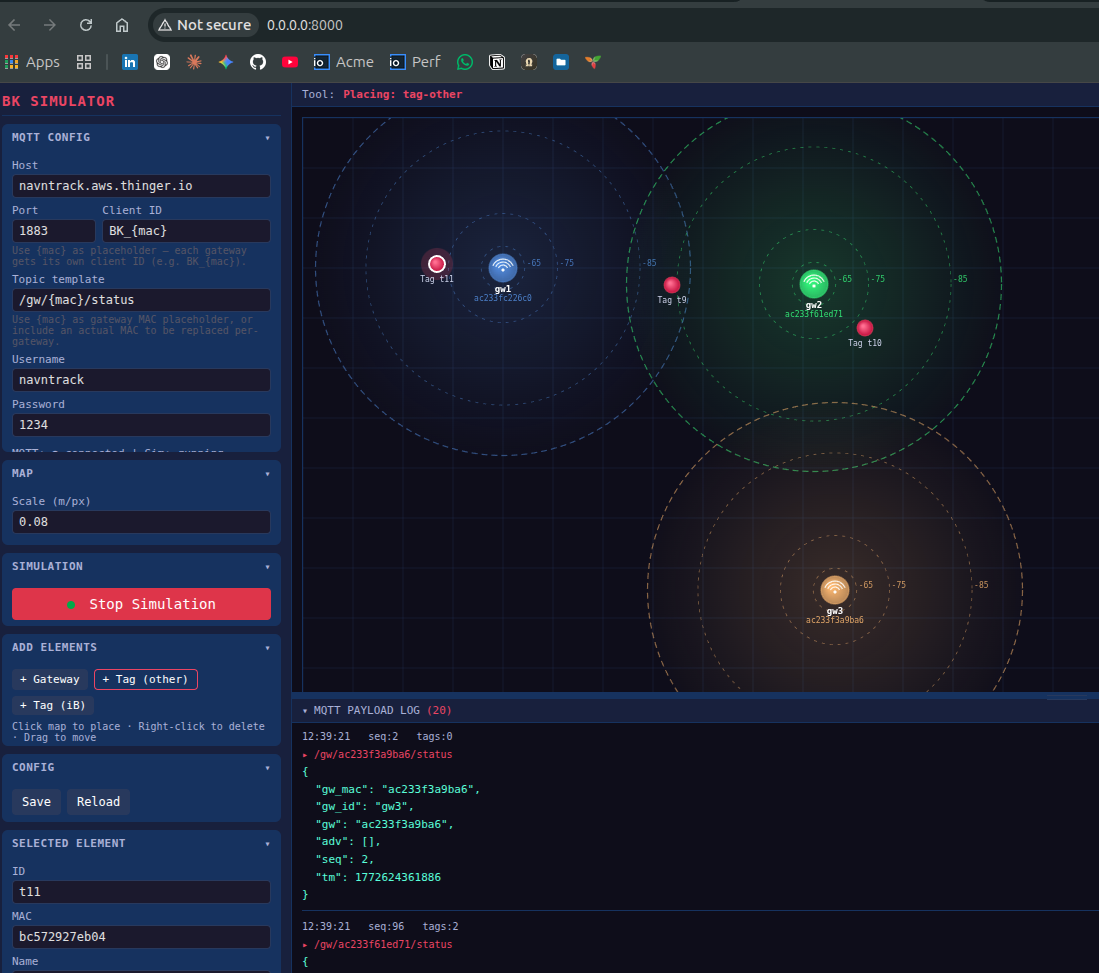Click the BK SIMULATOR title
Screen dimensions: 1099x973
58,101
